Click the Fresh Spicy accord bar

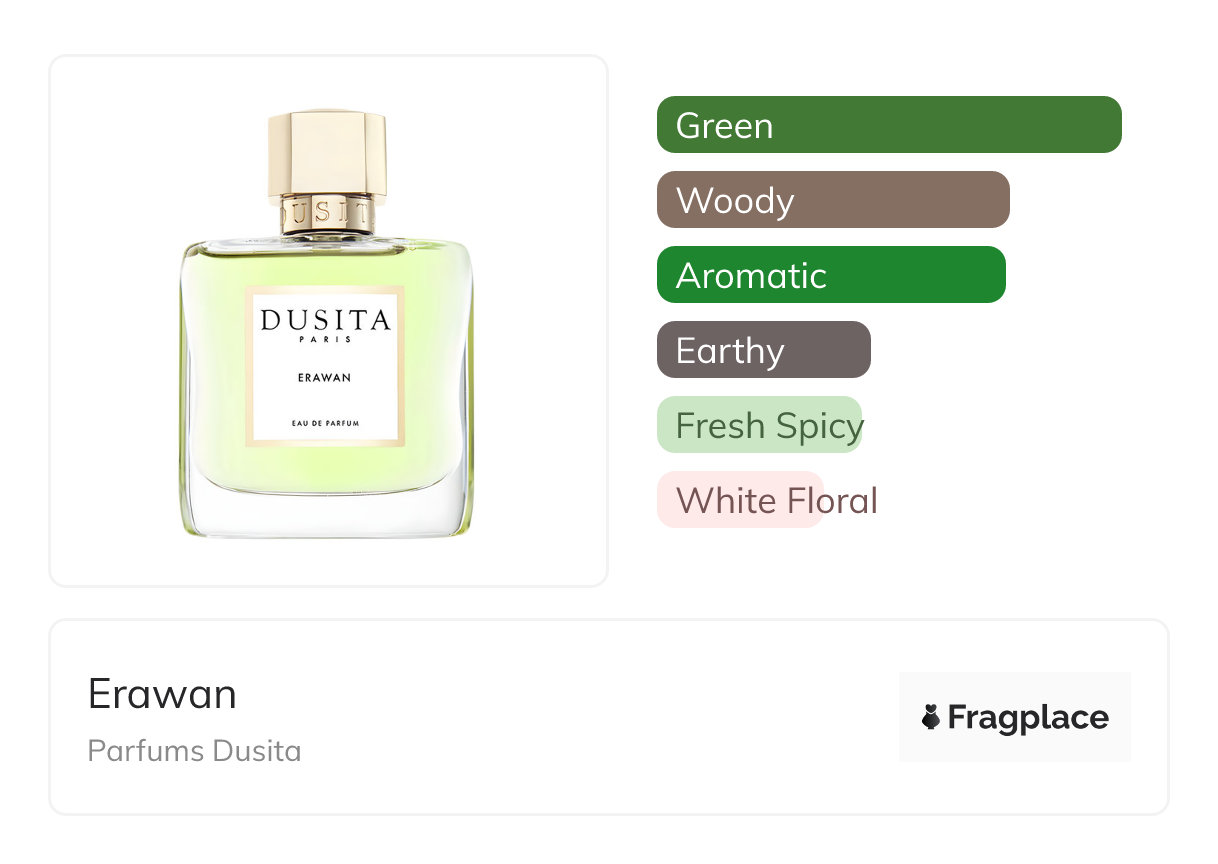759,425
